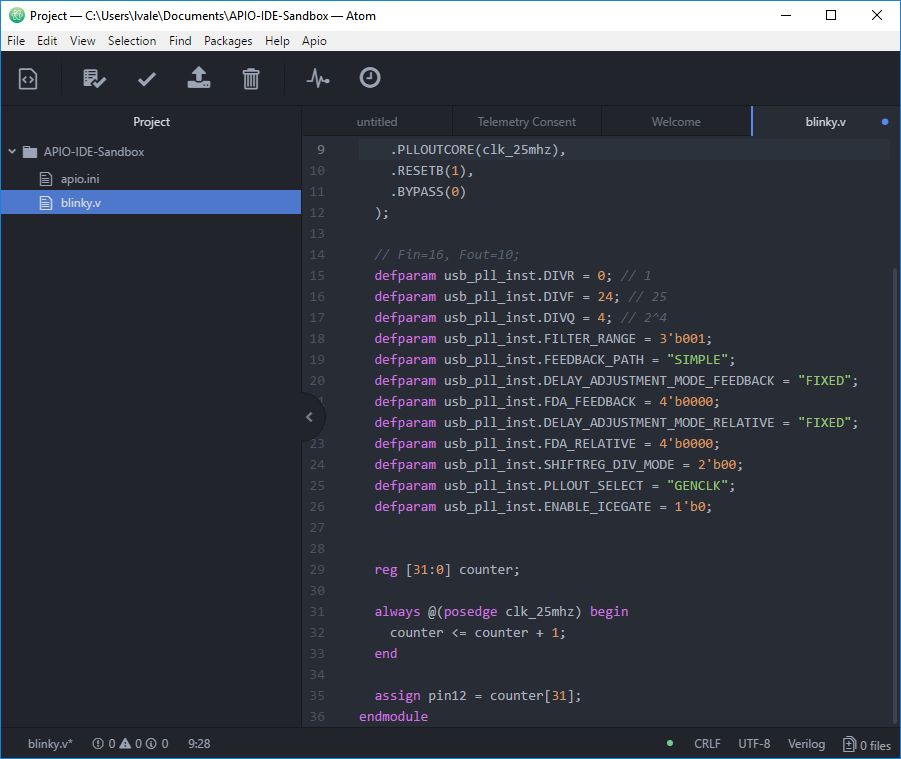The height and width of the screenshot is (759, 901).
Task: Open the CRLF line ending selector
Action: (707, 744)
